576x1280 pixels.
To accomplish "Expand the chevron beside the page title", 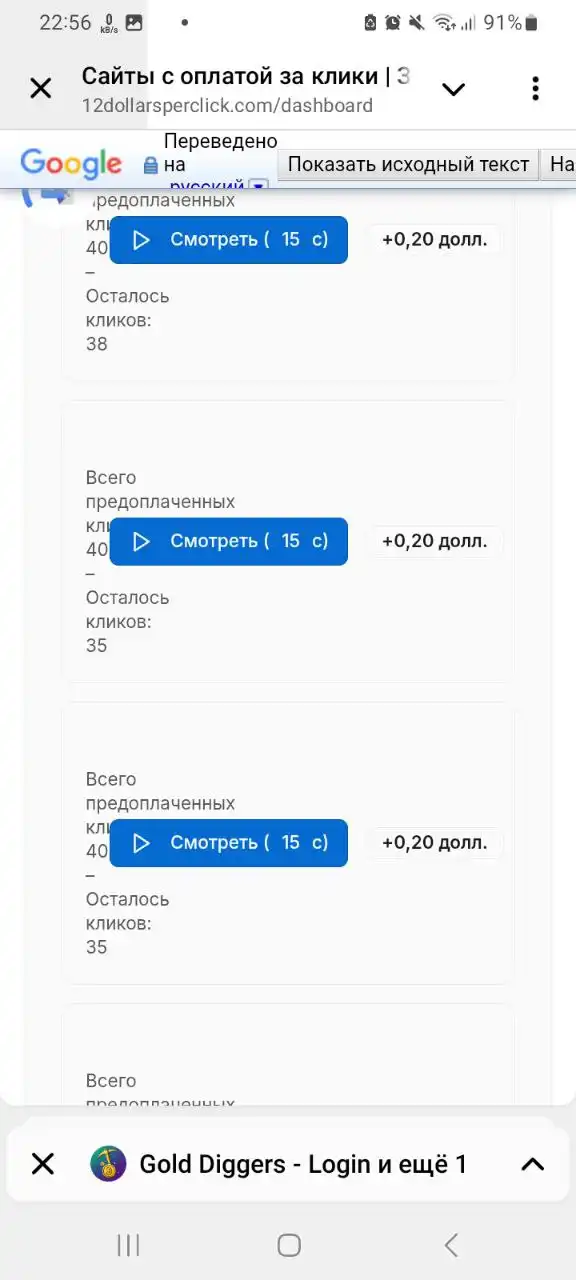I will click(x=453, y=88).
